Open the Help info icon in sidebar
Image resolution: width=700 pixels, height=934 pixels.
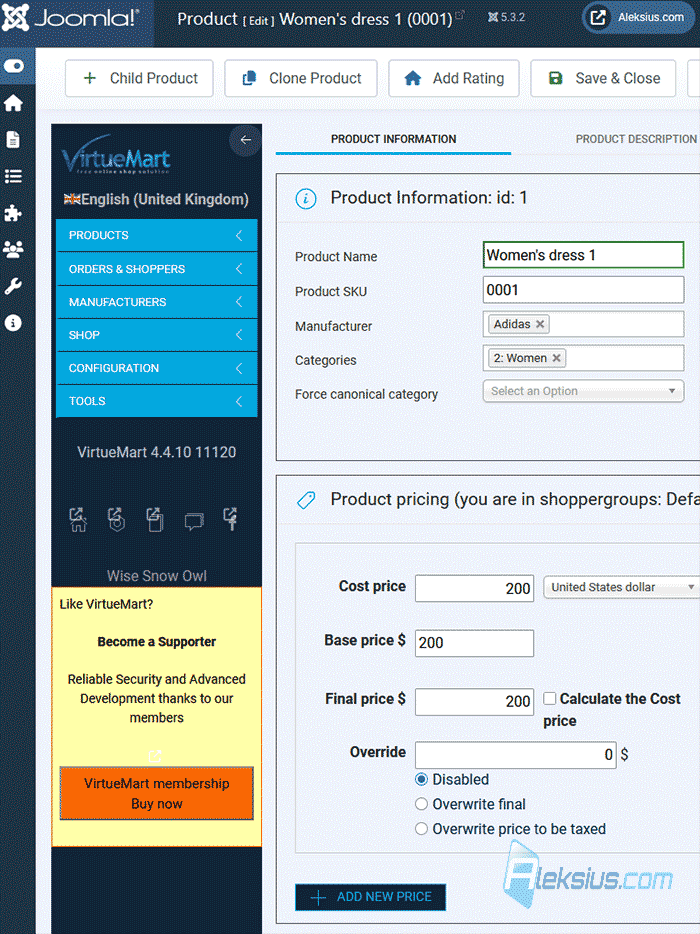[13, 323]
